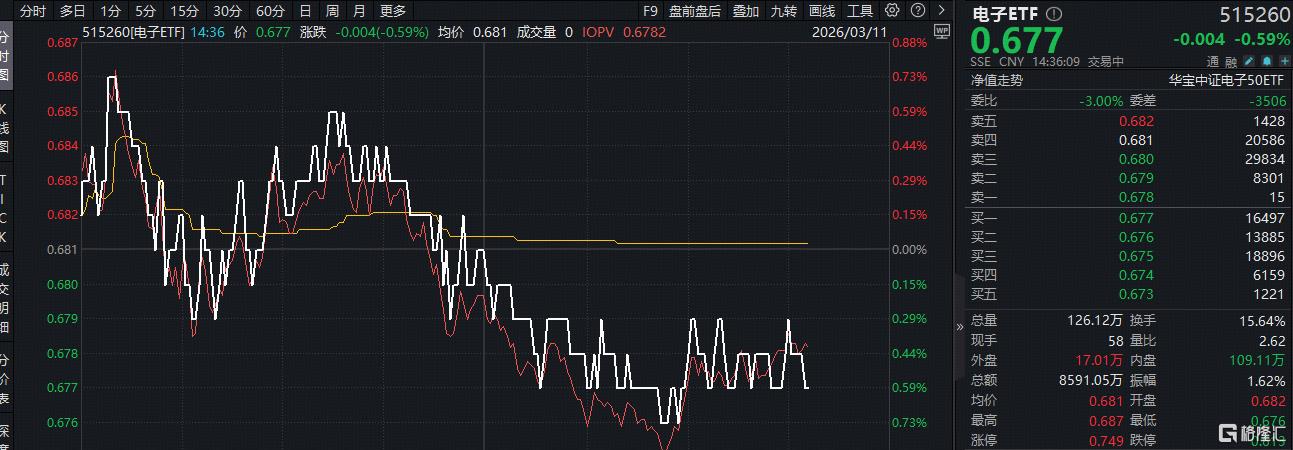Viewport: 1293px width, 450px height.
Task: Select the 多日 period tab
Action: [72, 11]
